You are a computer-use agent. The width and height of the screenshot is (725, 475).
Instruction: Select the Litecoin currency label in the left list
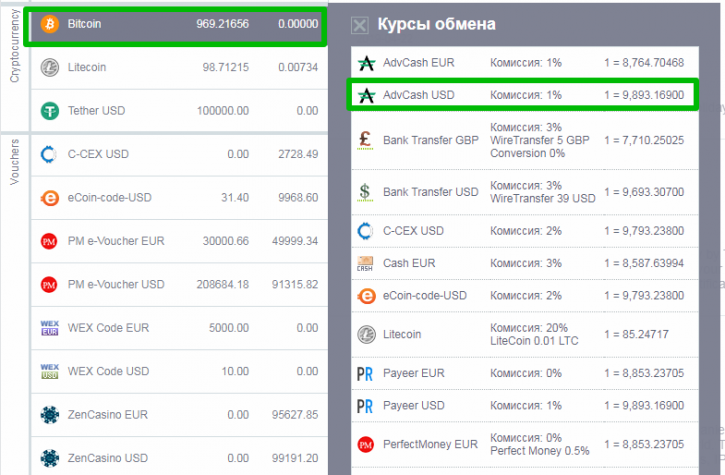pos(87,67)
